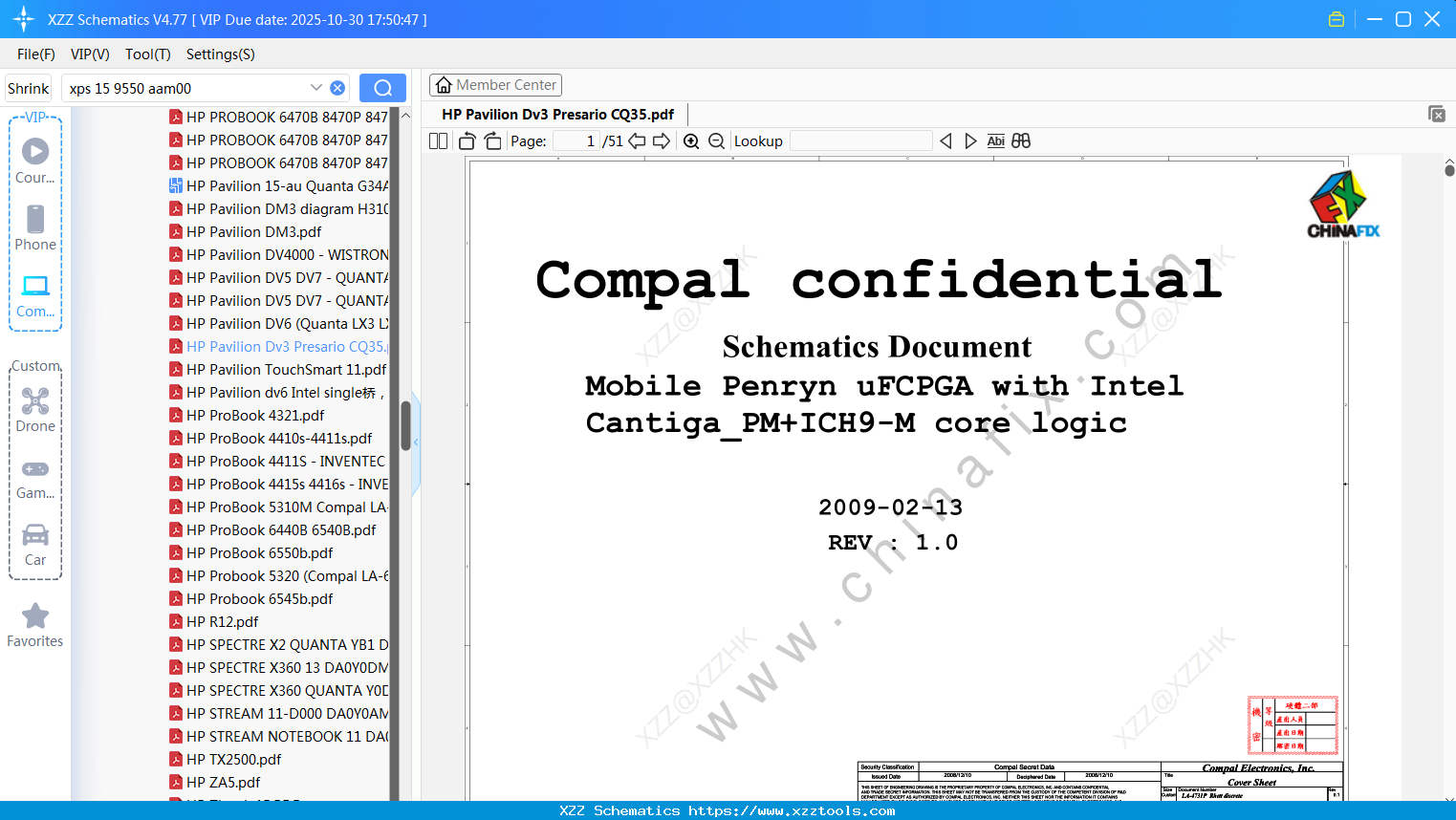Open HP Probook 5320 (Compal file
The width and height of the screenshot is (1456, 820).
coord(279,576)
